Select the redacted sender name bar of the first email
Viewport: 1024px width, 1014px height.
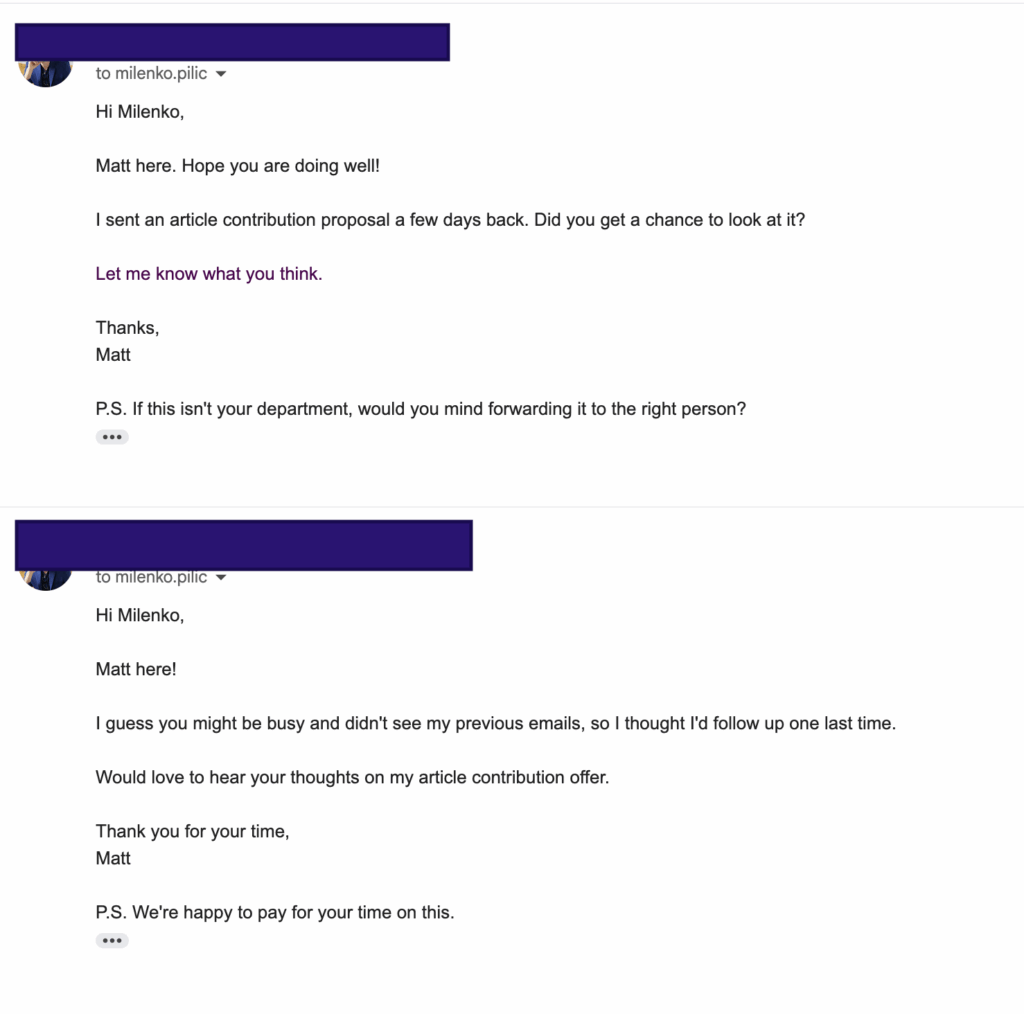click(232, 42)
